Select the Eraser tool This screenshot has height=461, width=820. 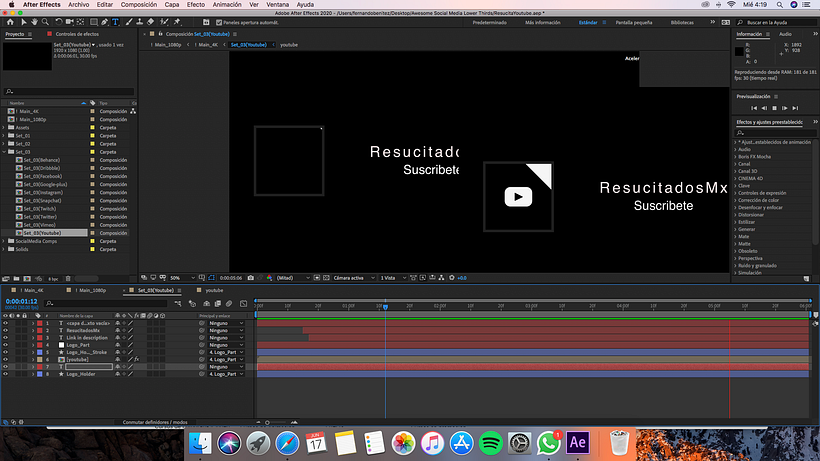pos(151,22)
